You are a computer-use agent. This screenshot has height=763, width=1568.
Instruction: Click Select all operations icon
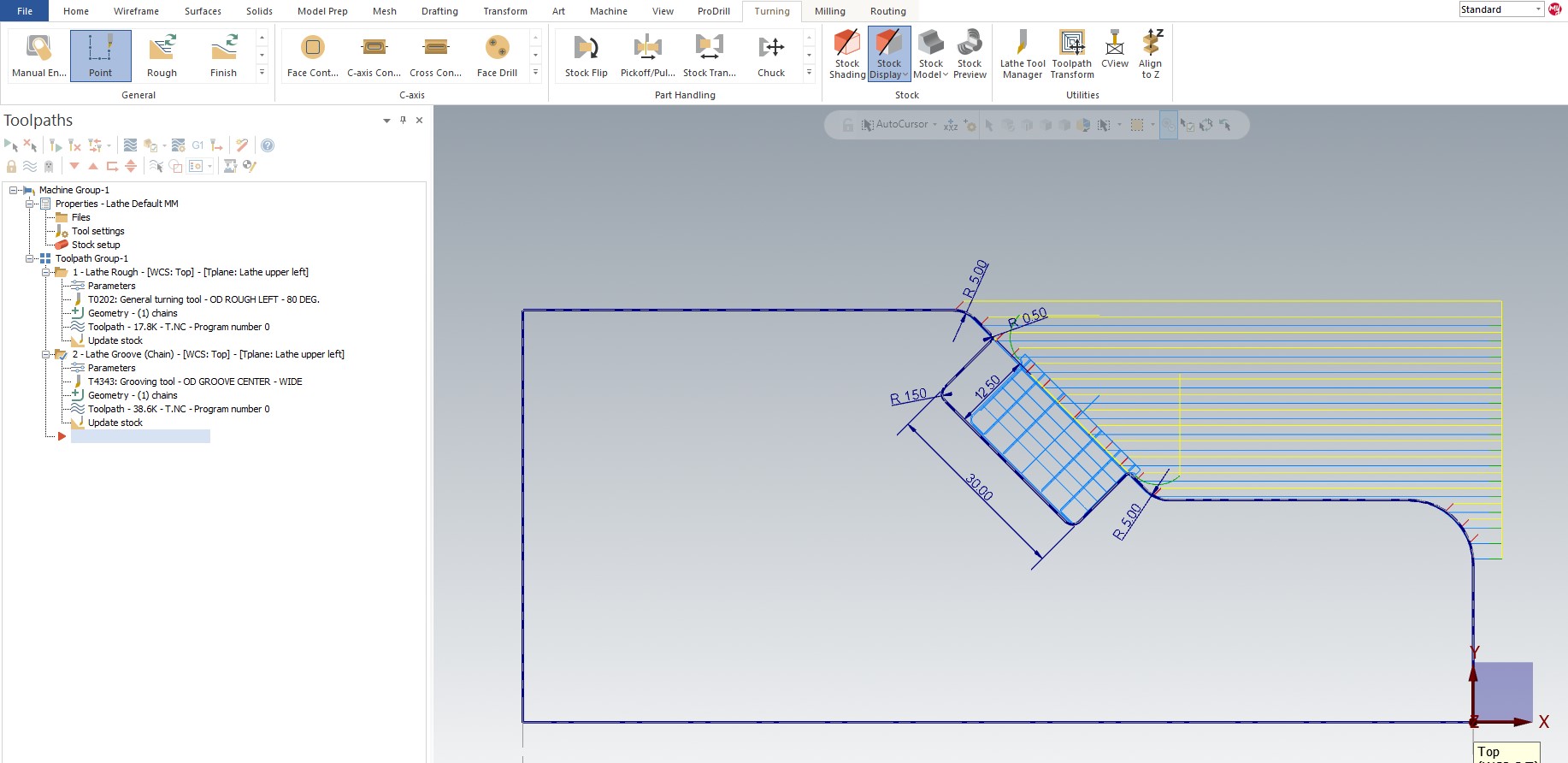pos(11,145)
